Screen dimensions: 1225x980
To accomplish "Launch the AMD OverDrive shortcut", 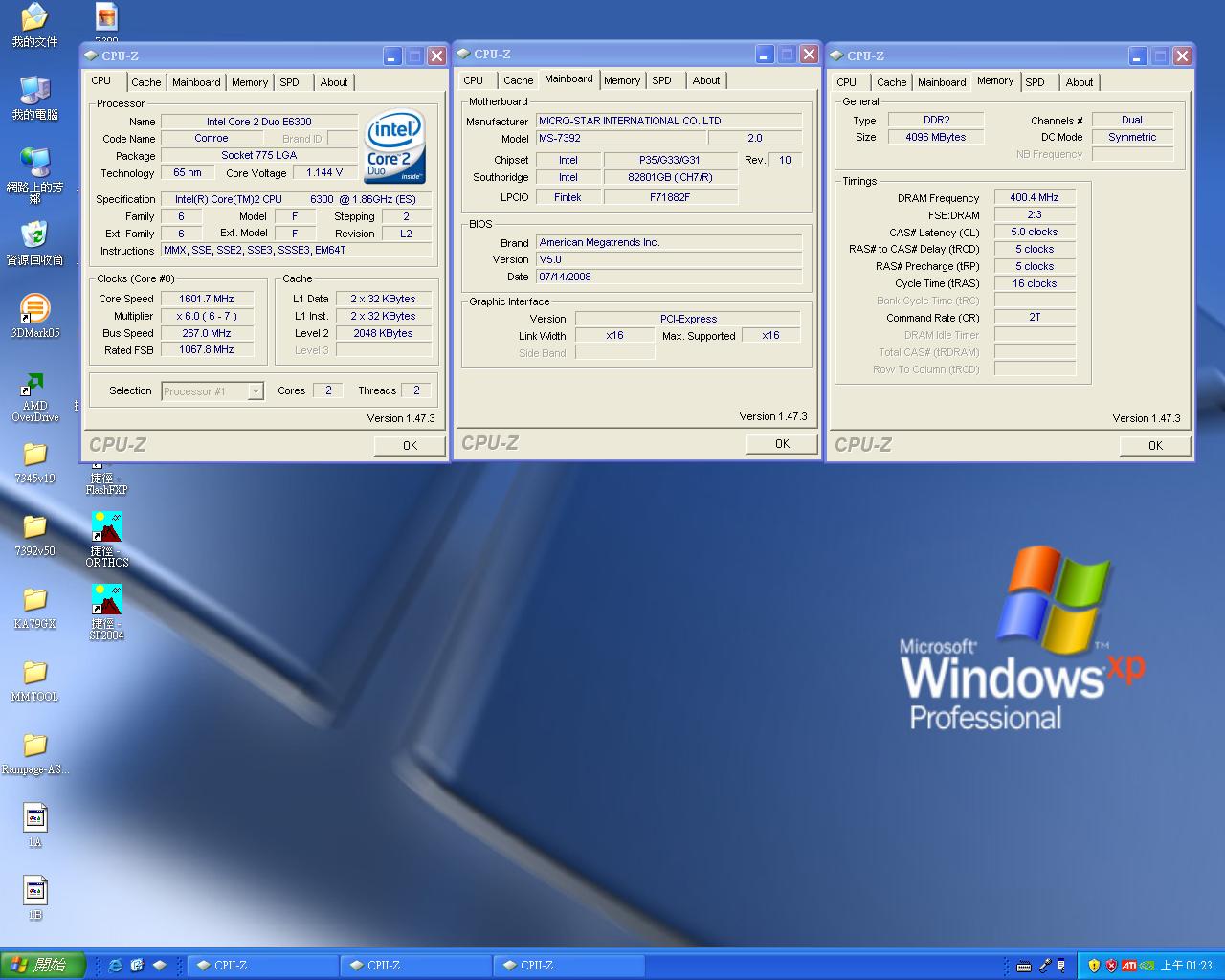I will pos(34,396).
